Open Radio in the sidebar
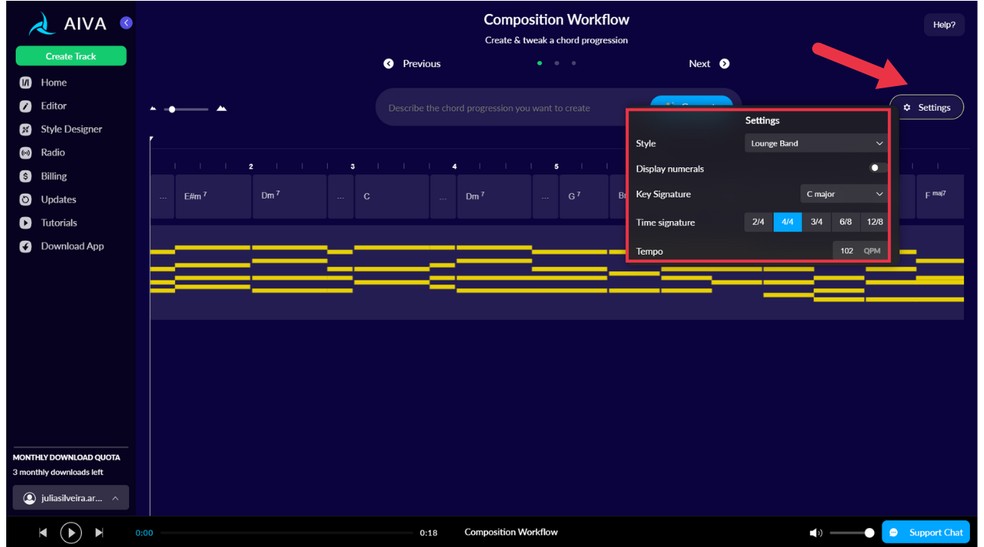984x547 pixels. (53, 152)
